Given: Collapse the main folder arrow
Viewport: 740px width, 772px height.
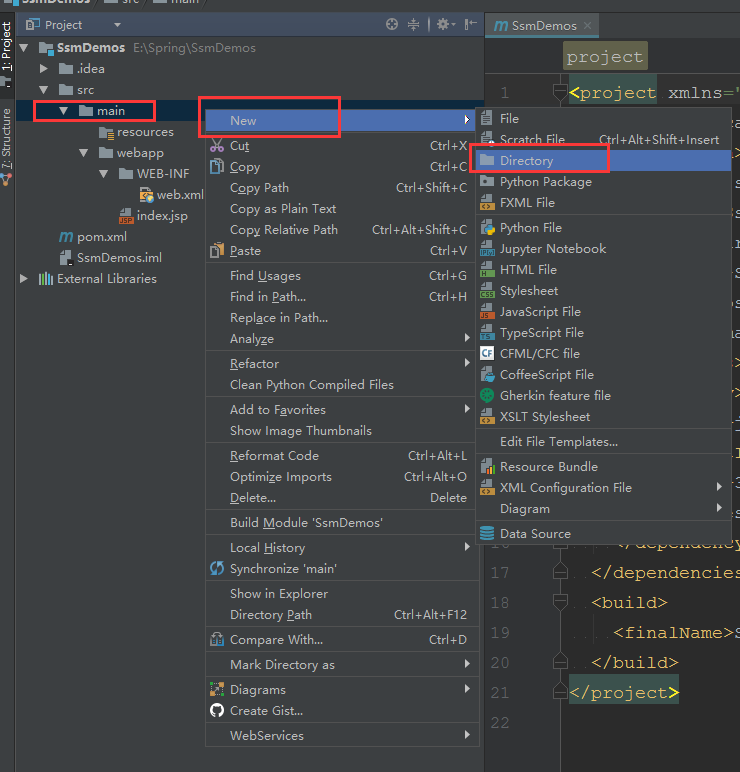Looking at the screenshot, I should click(64, 111).
